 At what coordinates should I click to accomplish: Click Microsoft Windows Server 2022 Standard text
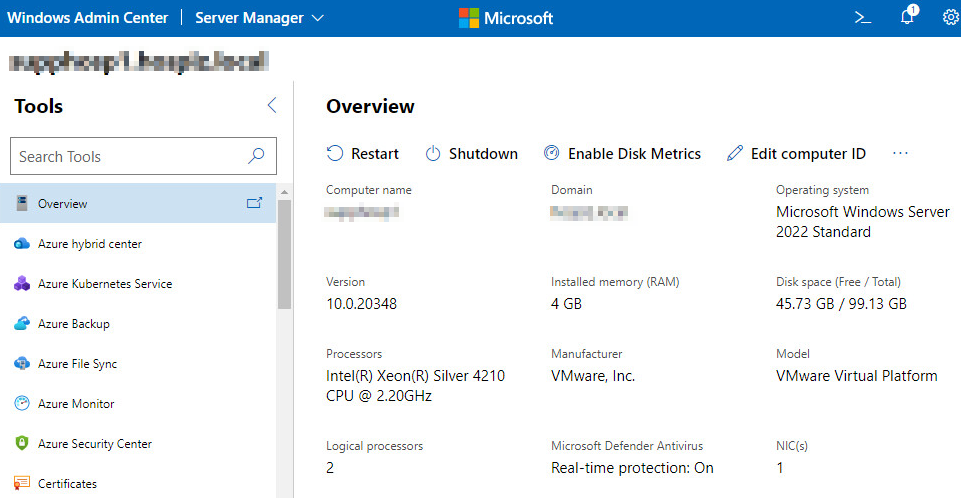click(862, 222)
